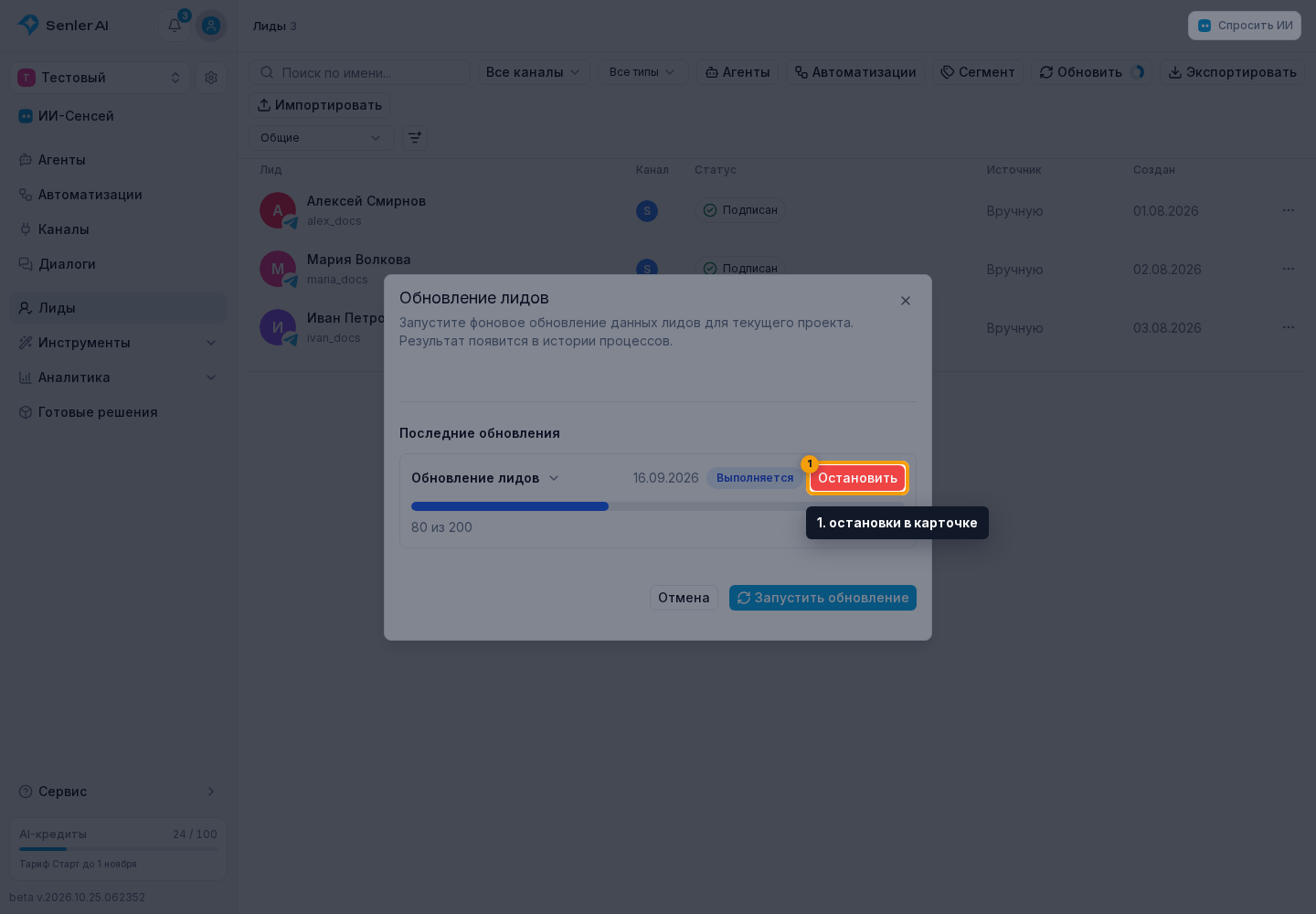Click the Импортировать button
Viewport: 1316px width, 914px height.
click(x=320, y=105)
